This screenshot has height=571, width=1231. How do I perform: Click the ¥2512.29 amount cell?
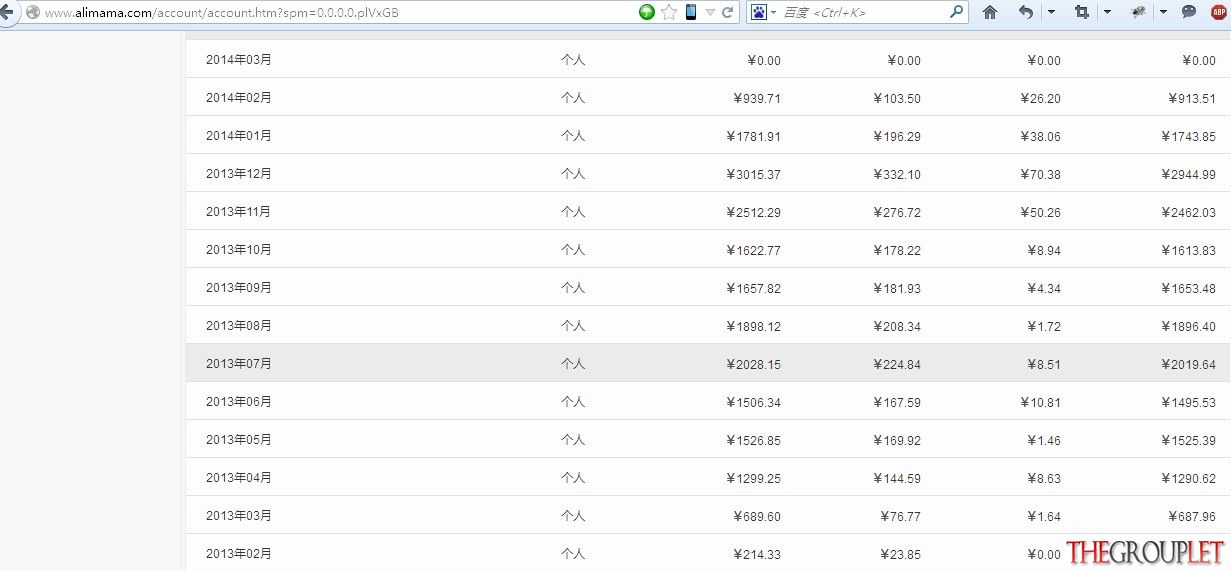[754, 212]
